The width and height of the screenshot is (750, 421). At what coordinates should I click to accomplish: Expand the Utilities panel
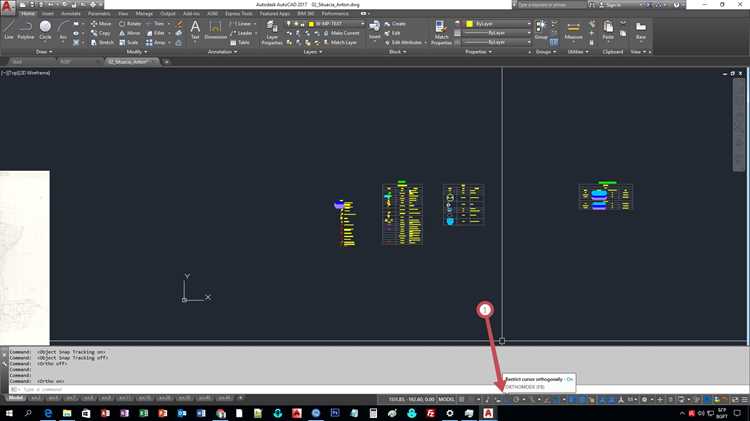pos(577,52)
